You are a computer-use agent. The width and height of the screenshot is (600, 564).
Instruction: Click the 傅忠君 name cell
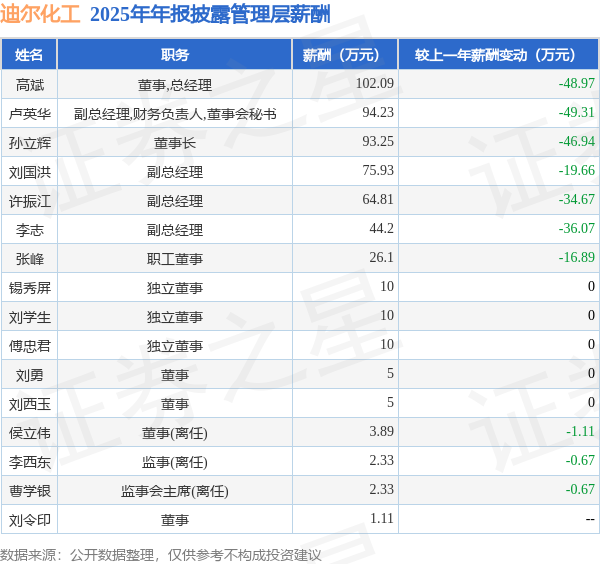(30, 346)
